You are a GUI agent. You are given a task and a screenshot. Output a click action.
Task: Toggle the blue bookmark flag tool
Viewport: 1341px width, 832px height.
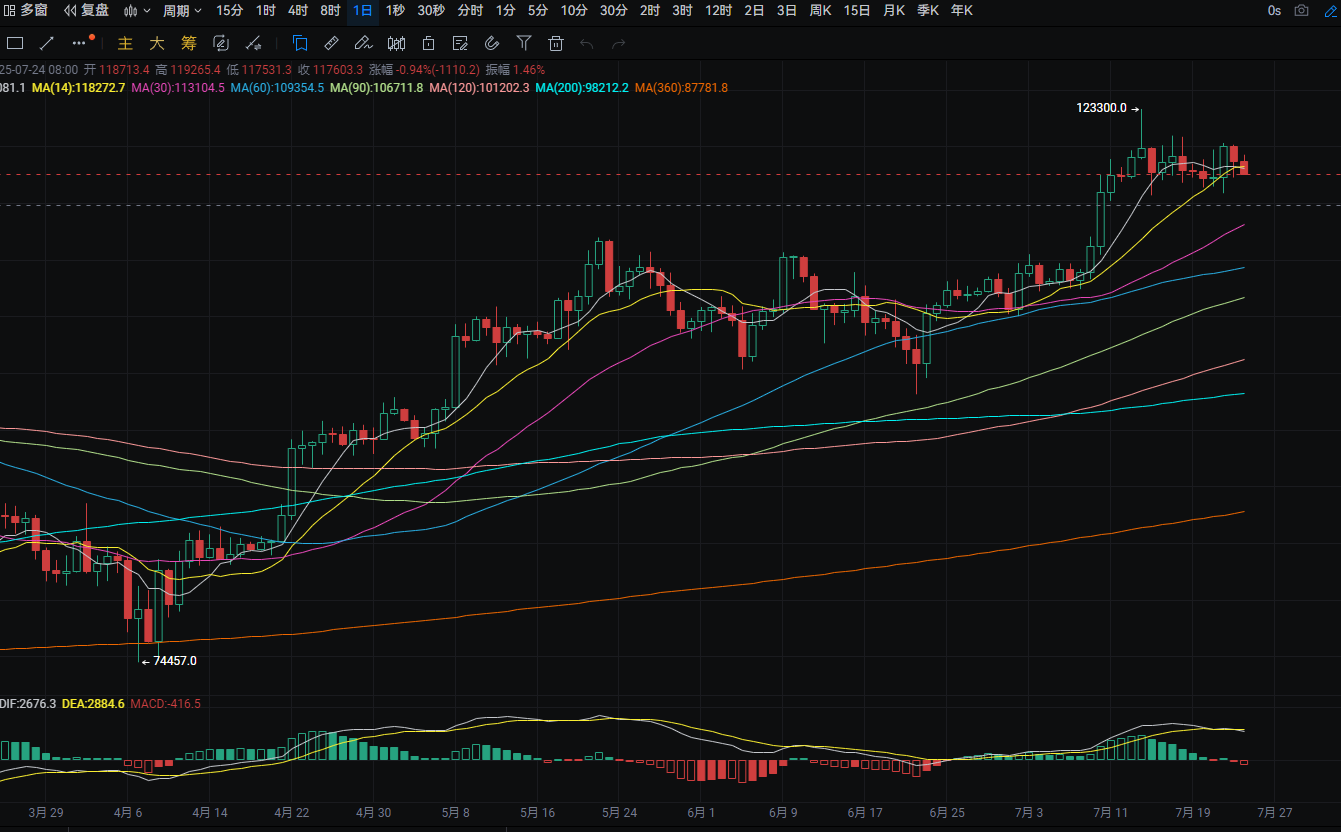300,43
